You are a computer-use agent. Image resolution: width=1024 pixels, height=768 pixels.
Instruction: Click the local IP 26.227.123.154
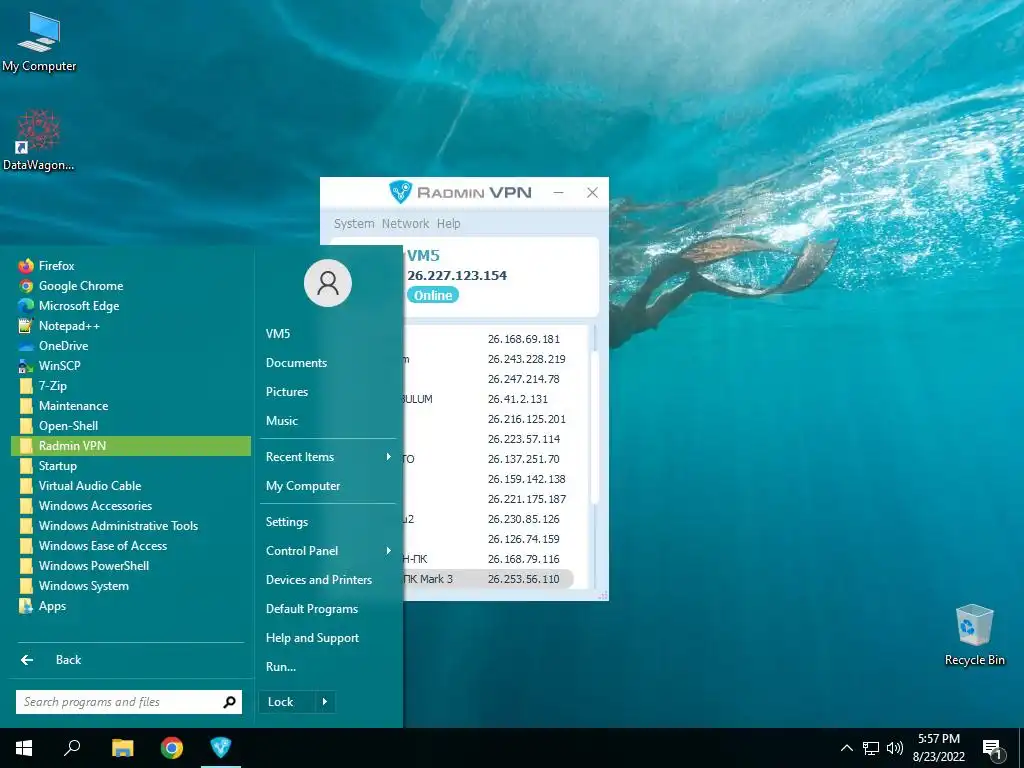pyautogui.click(x=457, y=276)
